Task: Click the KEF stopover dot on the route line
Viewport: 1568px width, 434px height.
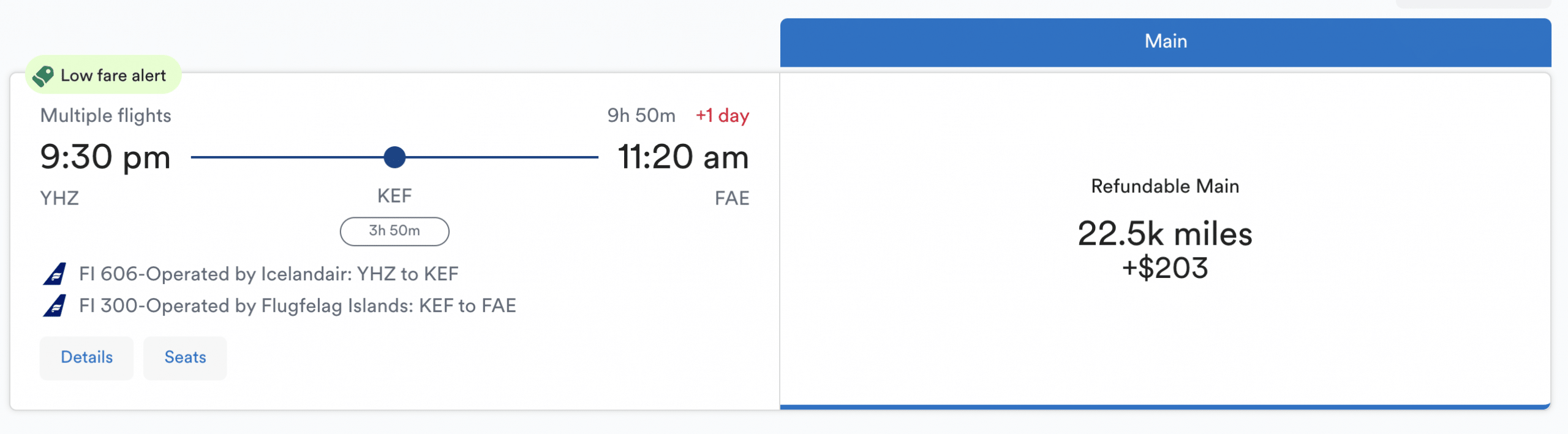Action: [394, 157]
